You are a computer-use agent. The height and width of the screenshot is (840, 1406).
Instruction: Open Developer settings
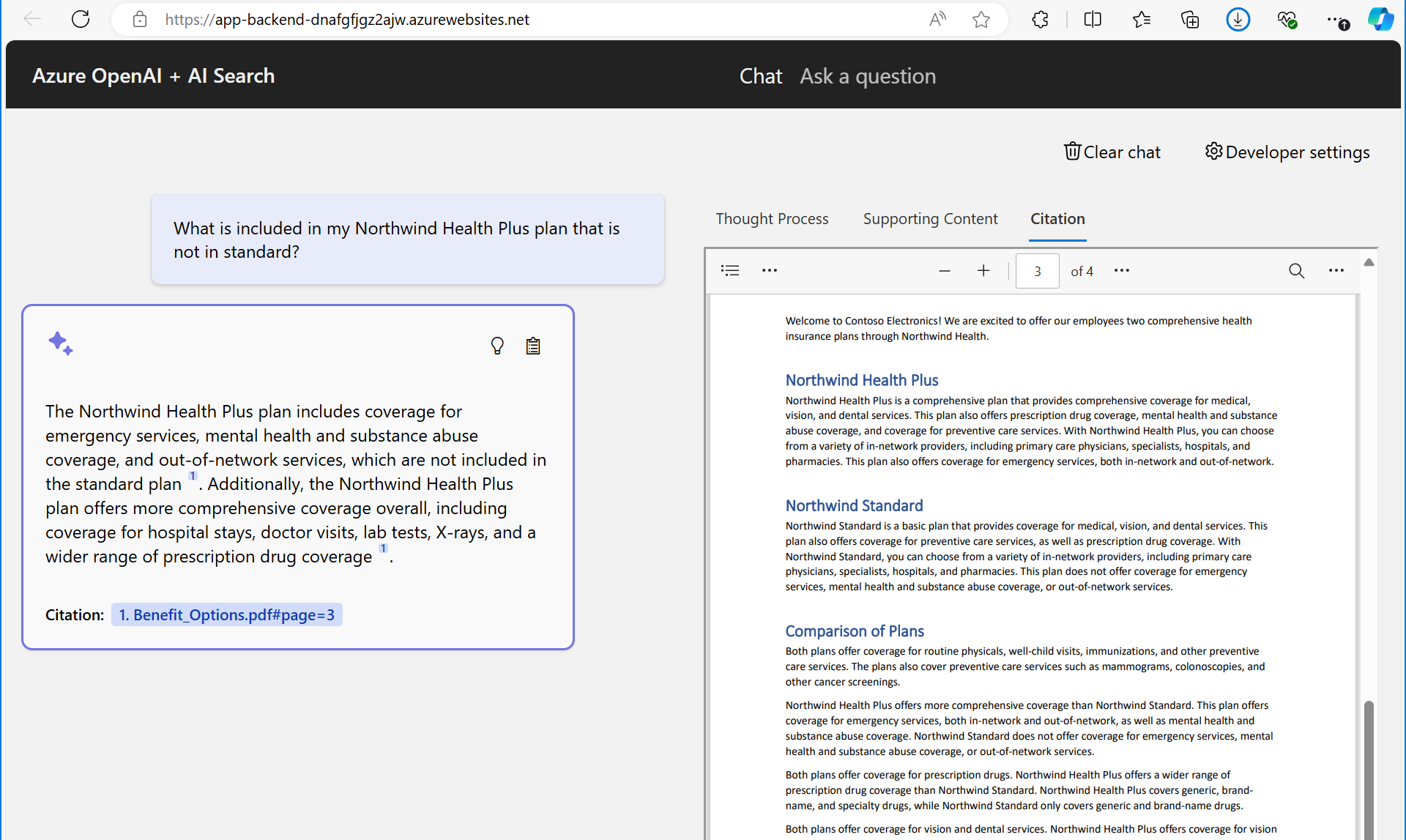[1287, 152]
